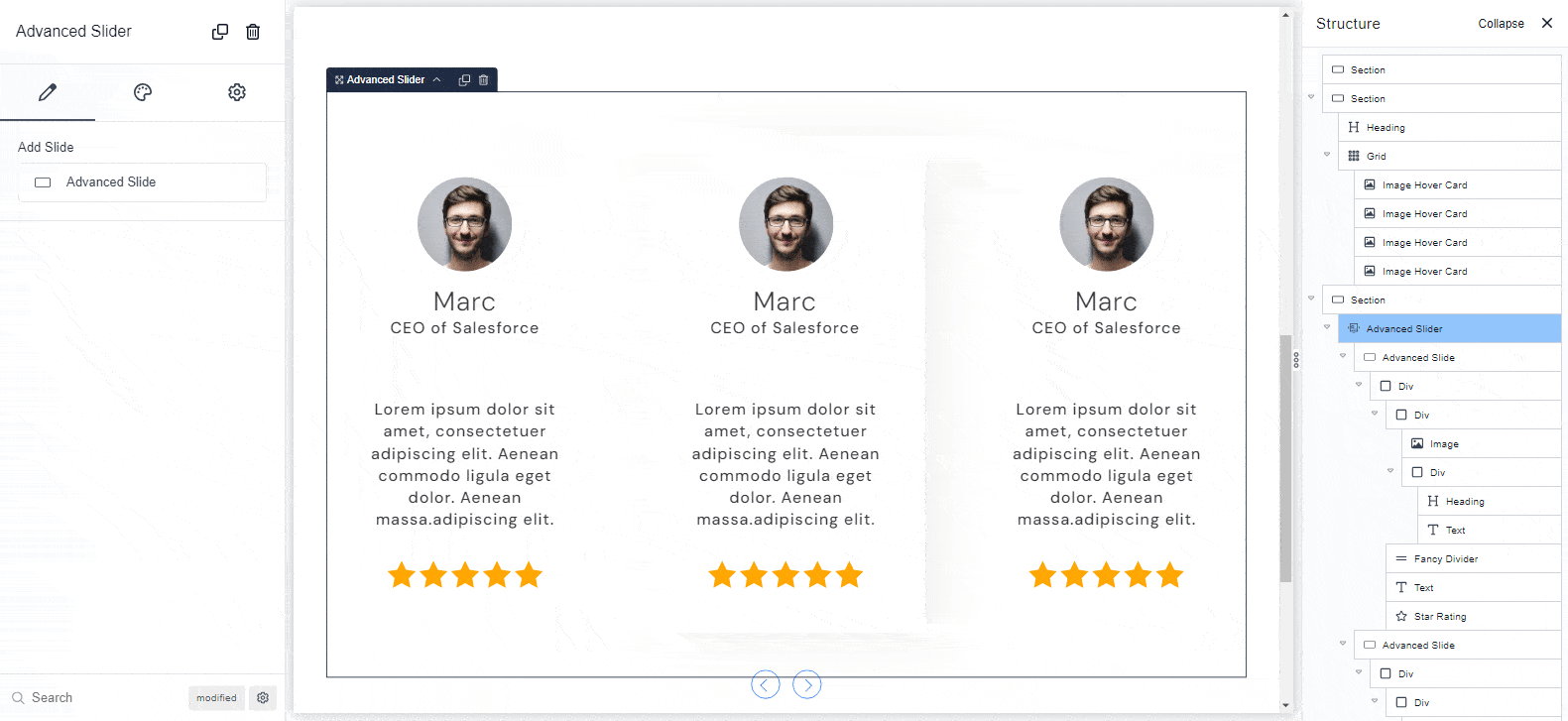Image resolution: width=1568 pixels, height=721 pixels.
Task: Add an Advanced Slide
Action: pos(142,182)
